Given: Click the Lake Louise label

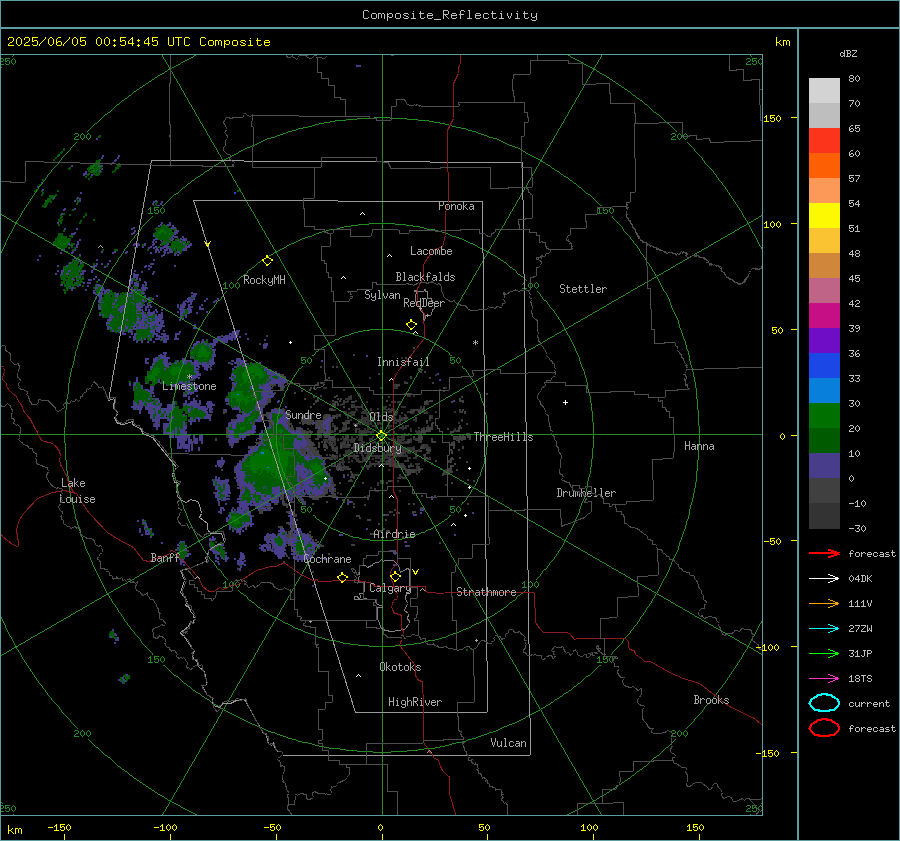Looking at the screenshot, I should point(77,491).
